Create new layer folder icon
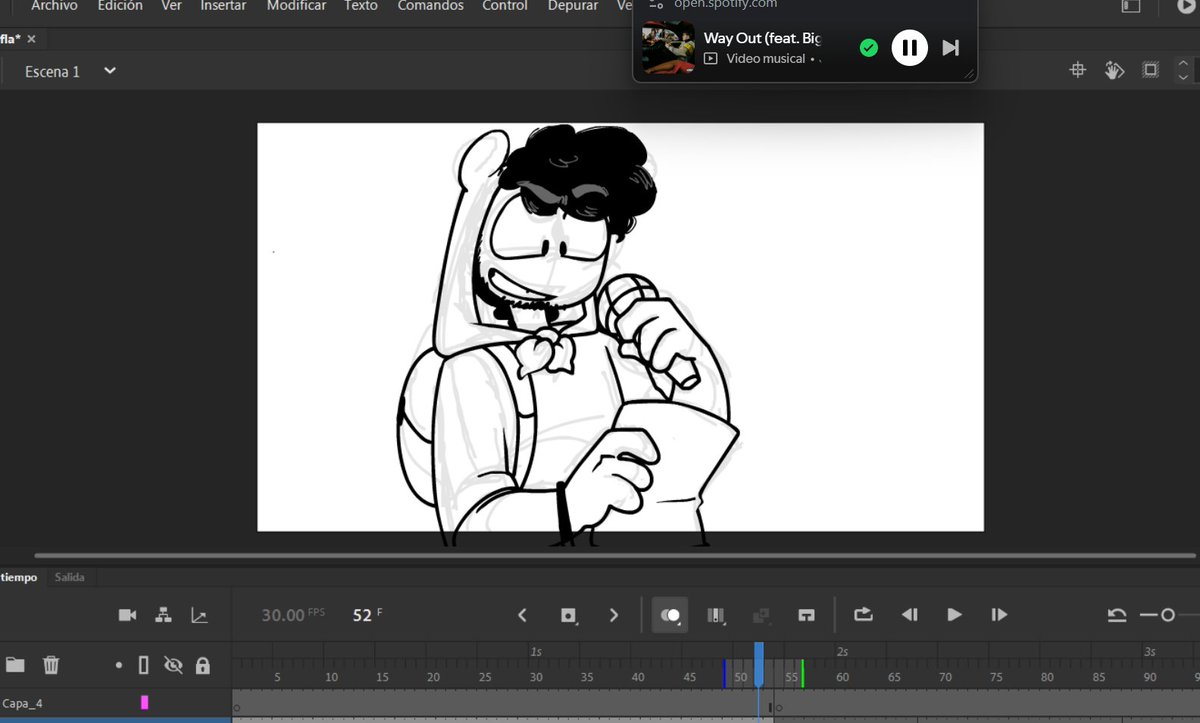Screen dimensions: 1200x723 [15, 664]
